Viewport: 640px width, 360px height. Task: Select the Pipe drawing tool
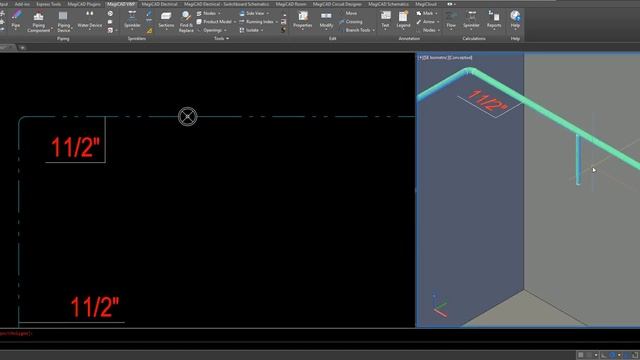[16, 19]
